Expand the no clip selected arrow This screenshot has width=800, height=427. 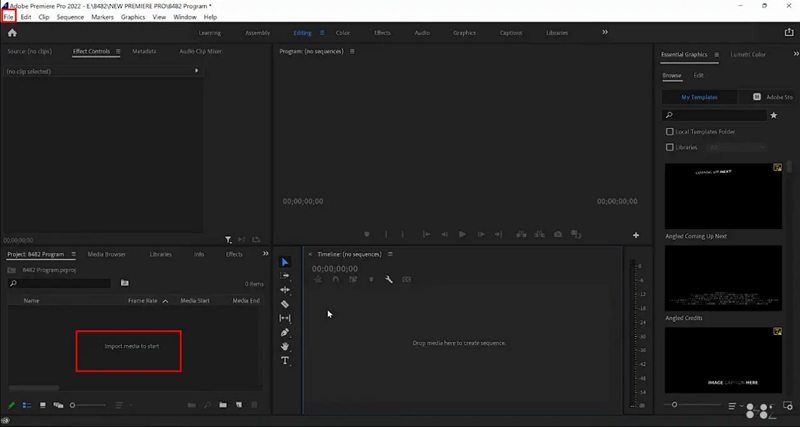pyautogui.click(x=196, y=71)
